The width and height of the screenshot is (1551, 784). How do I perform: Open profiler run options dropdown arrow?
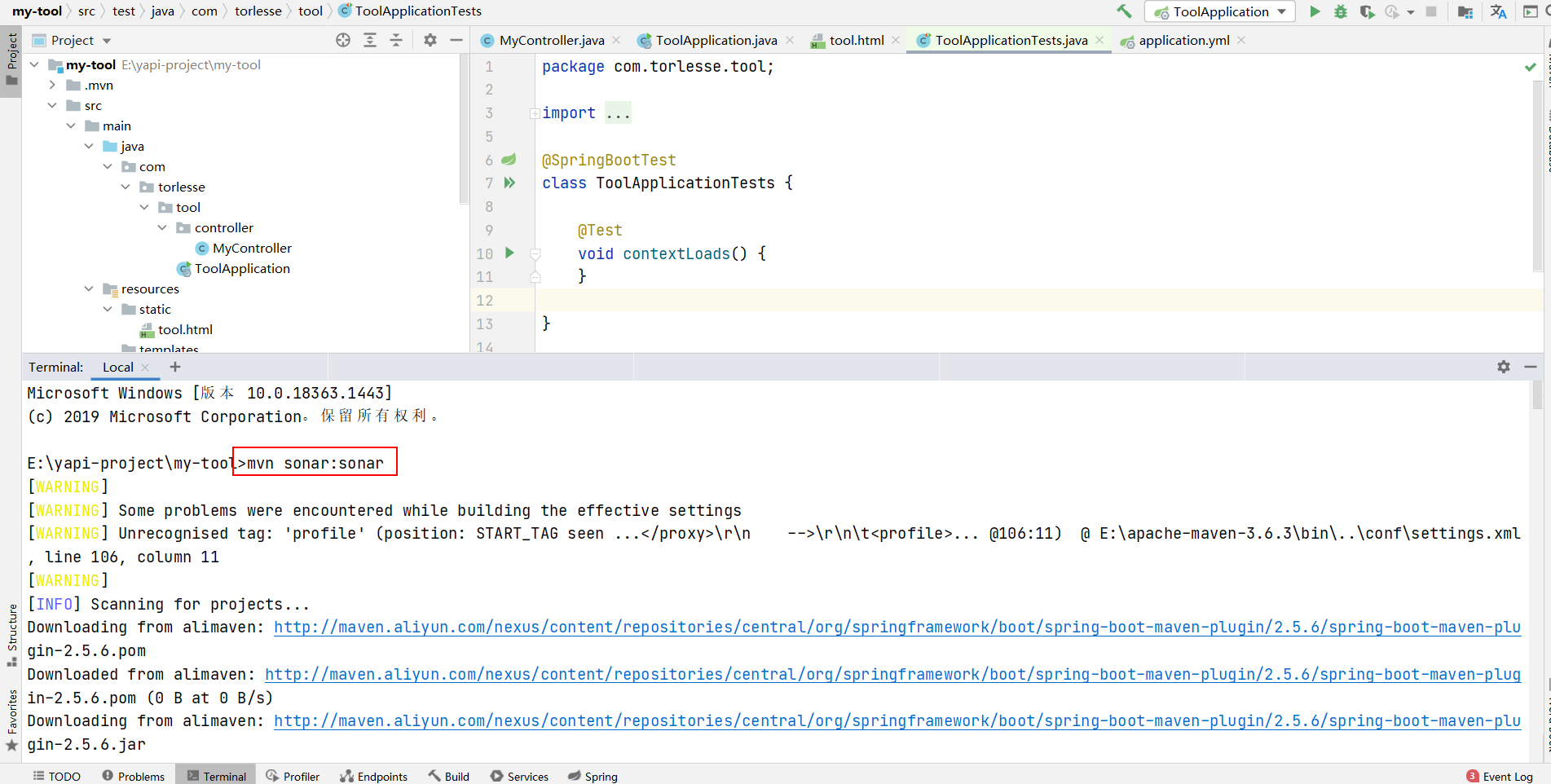pos(1411,11)
